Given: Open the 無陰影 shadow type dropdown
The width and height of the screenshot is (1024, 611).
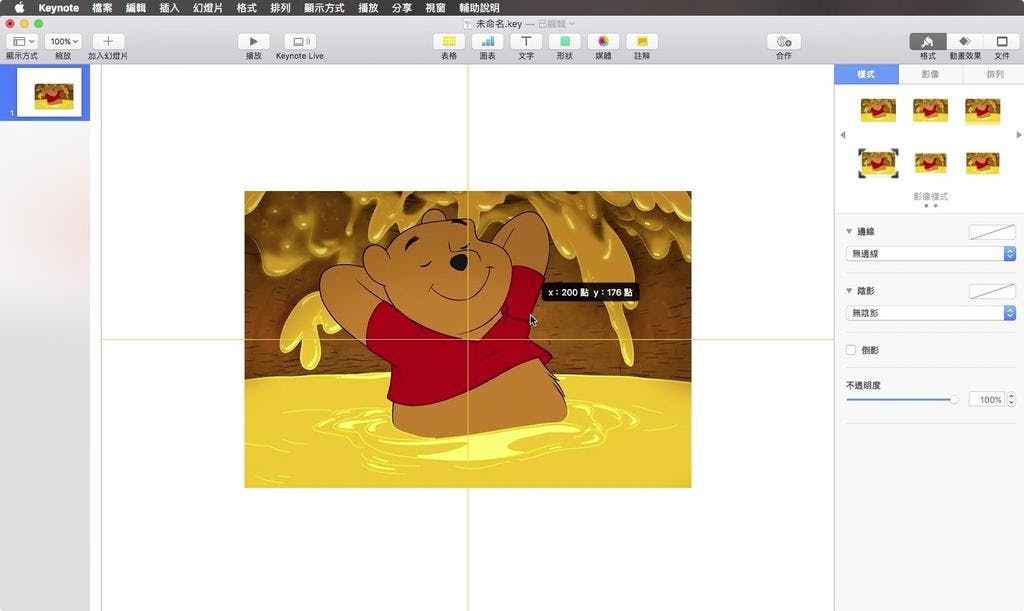Looking at the screenshot, I should coord(931,313).
